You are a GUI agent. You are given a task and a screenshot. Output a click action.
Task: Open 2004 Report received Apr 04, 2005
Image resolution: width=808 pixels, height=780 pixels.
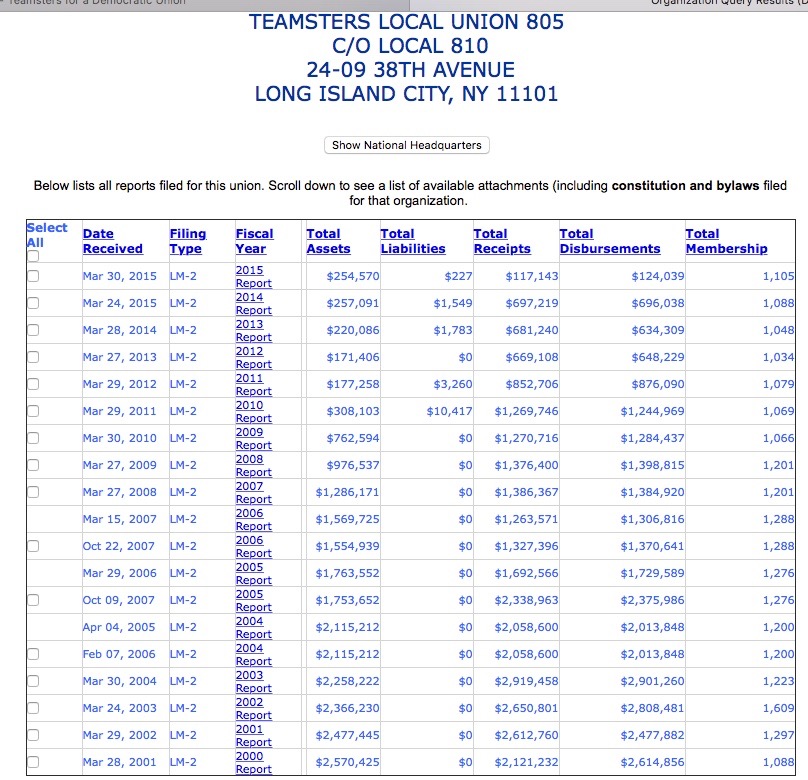tap(254, 628)
